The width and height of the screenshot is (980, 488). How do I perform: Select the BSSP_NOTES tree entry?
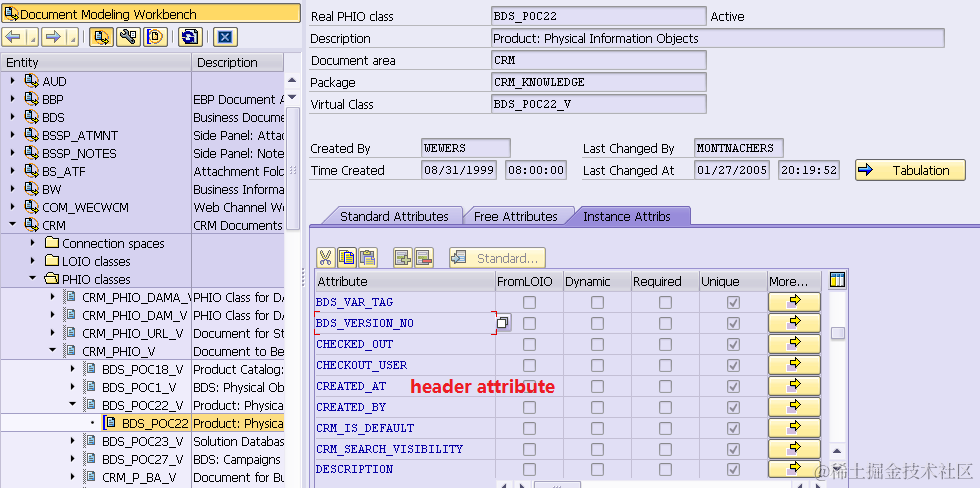[x=79, y=153]
